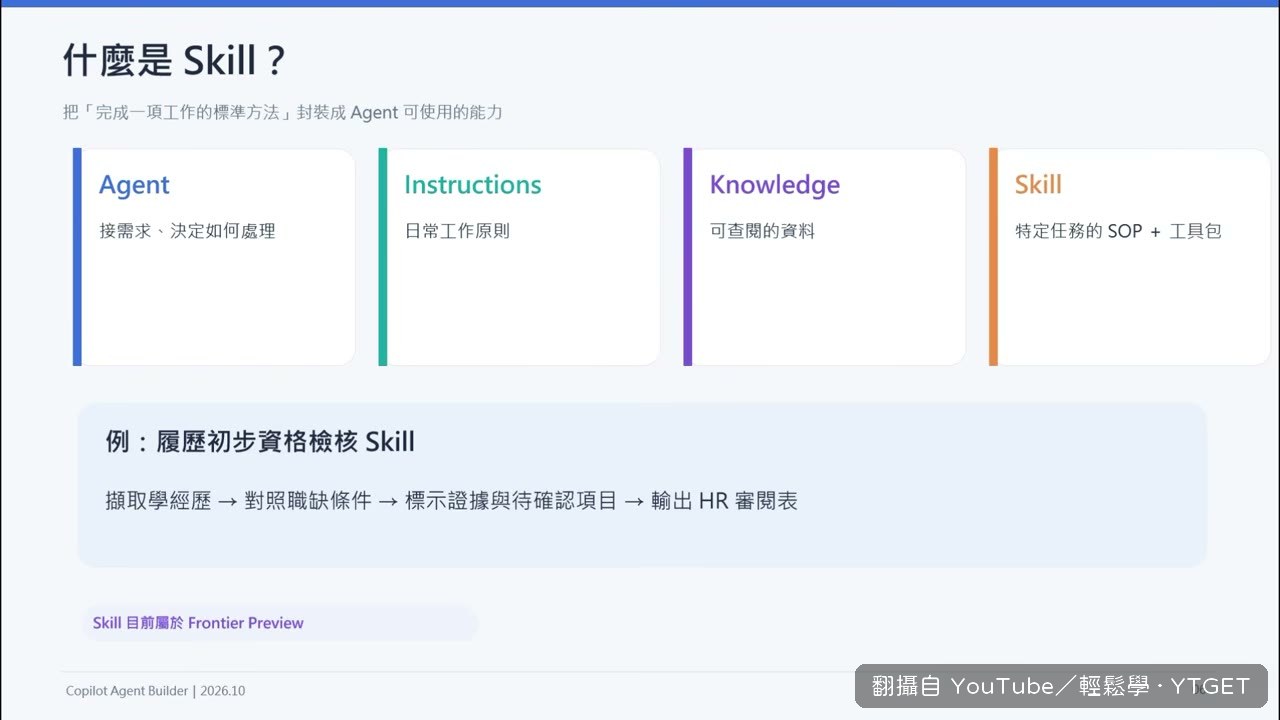Click the slide title "什麼是 Skill？"
Screen dimensions: 1280x720
pos(175,61)
